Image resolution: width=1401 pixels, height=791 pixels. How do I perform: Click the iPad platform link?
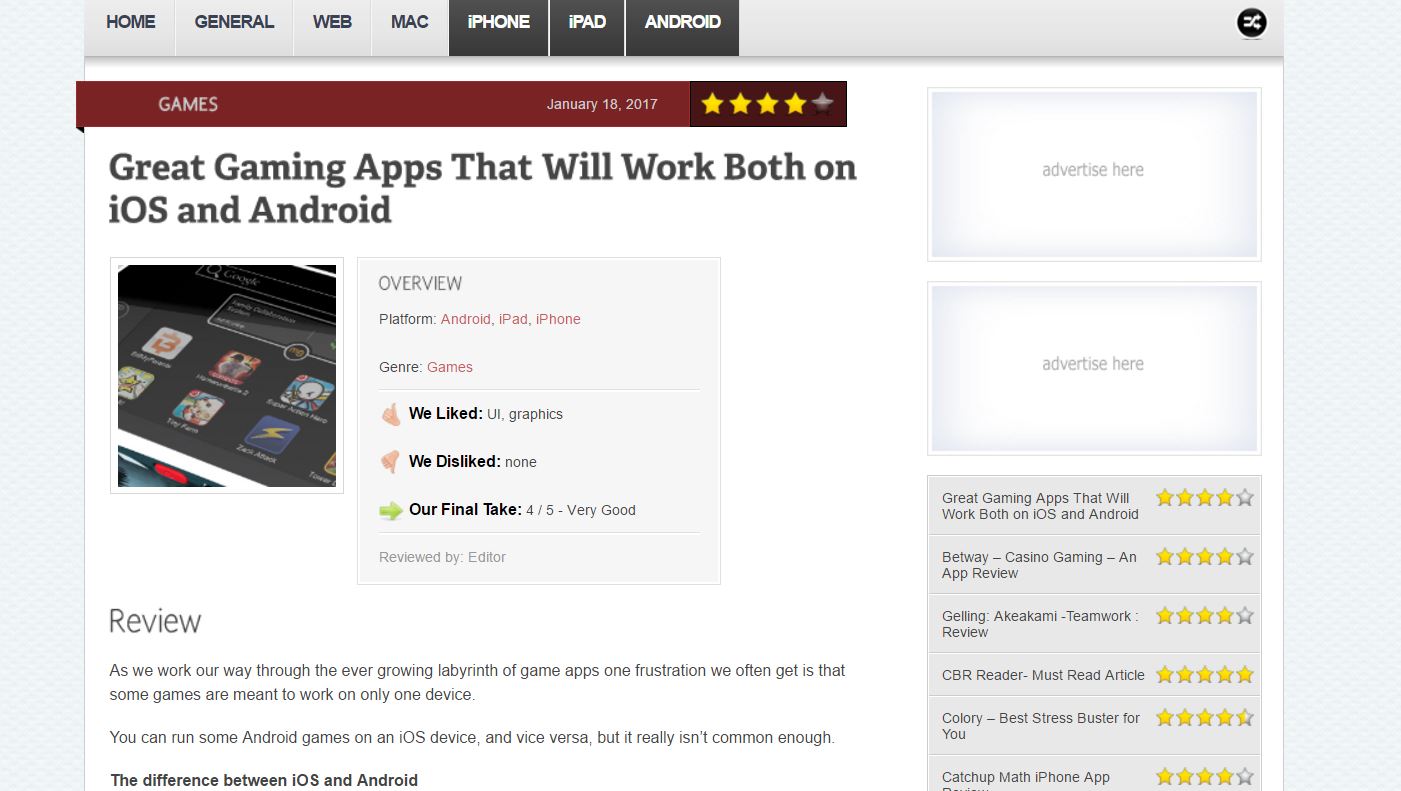click(513, 319)
